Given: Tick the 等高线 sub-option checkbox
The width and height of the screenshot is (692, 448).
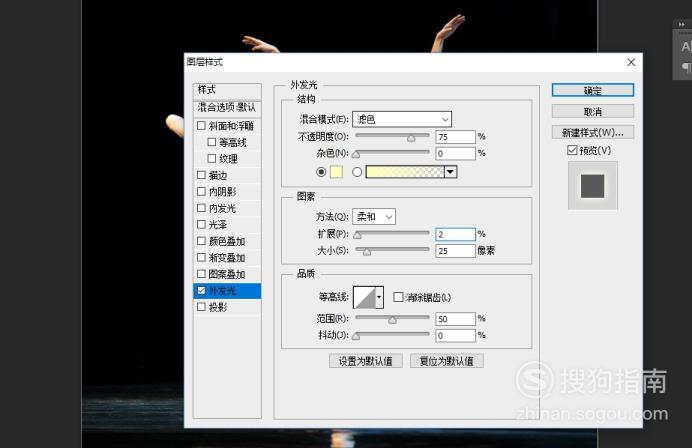Looking at the screenshot, I should tap(212, 142).
